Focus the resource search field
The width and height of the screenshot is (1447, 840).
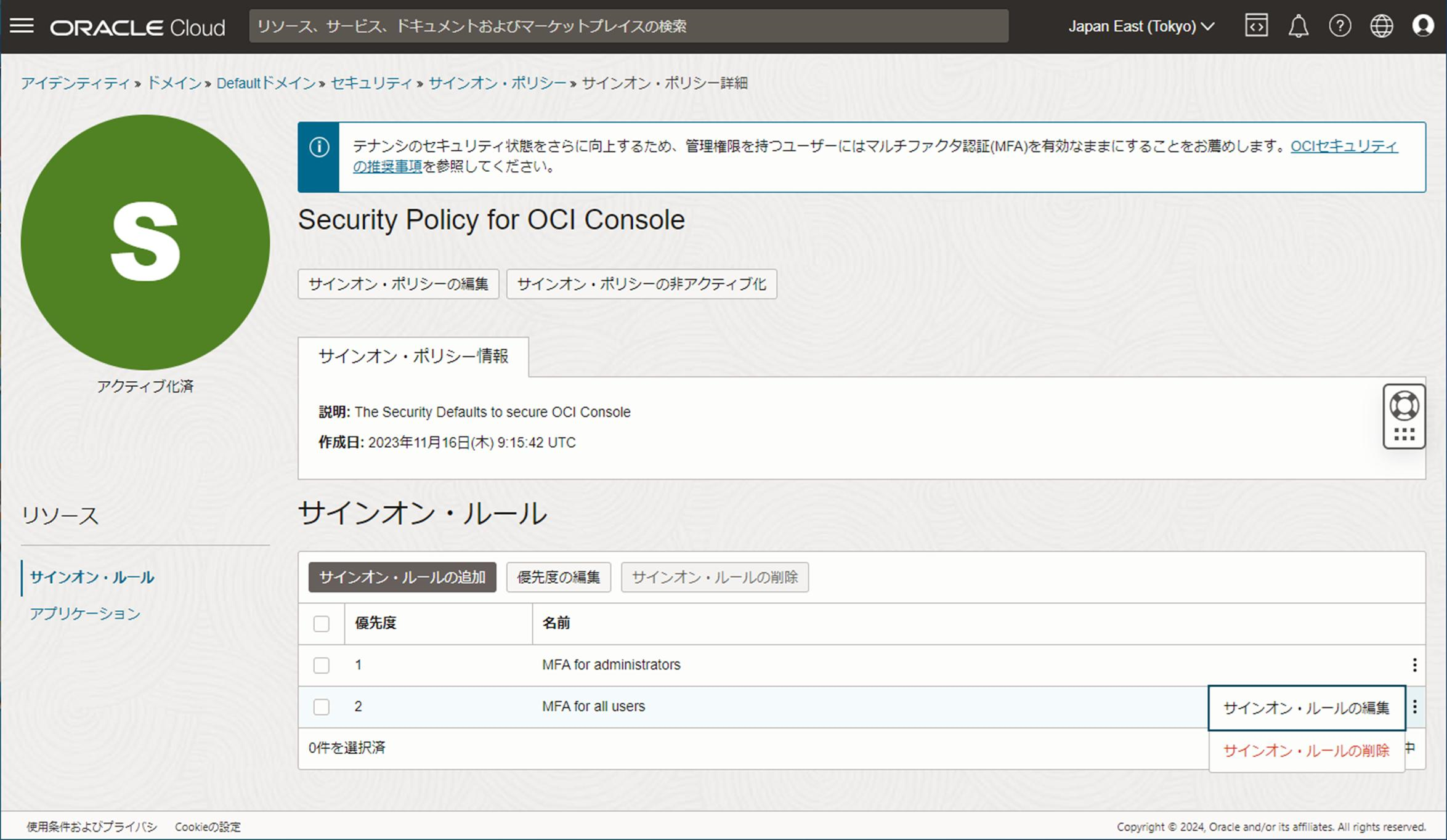(x=628, y=26)
